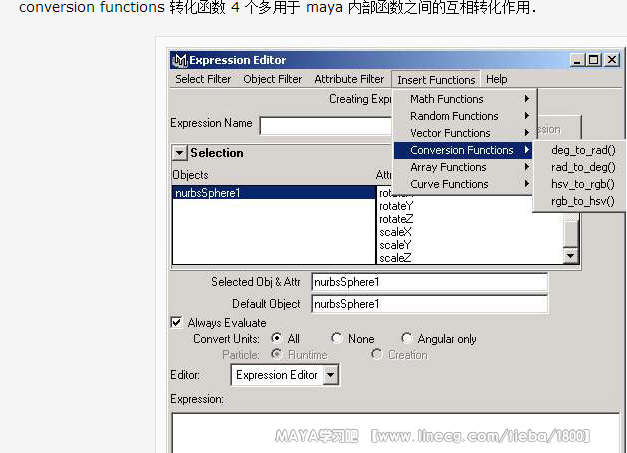The width and height of the screenshot is (627, 453).
Task: Minimize the Expression Editor window
Action: click(577, 60)
